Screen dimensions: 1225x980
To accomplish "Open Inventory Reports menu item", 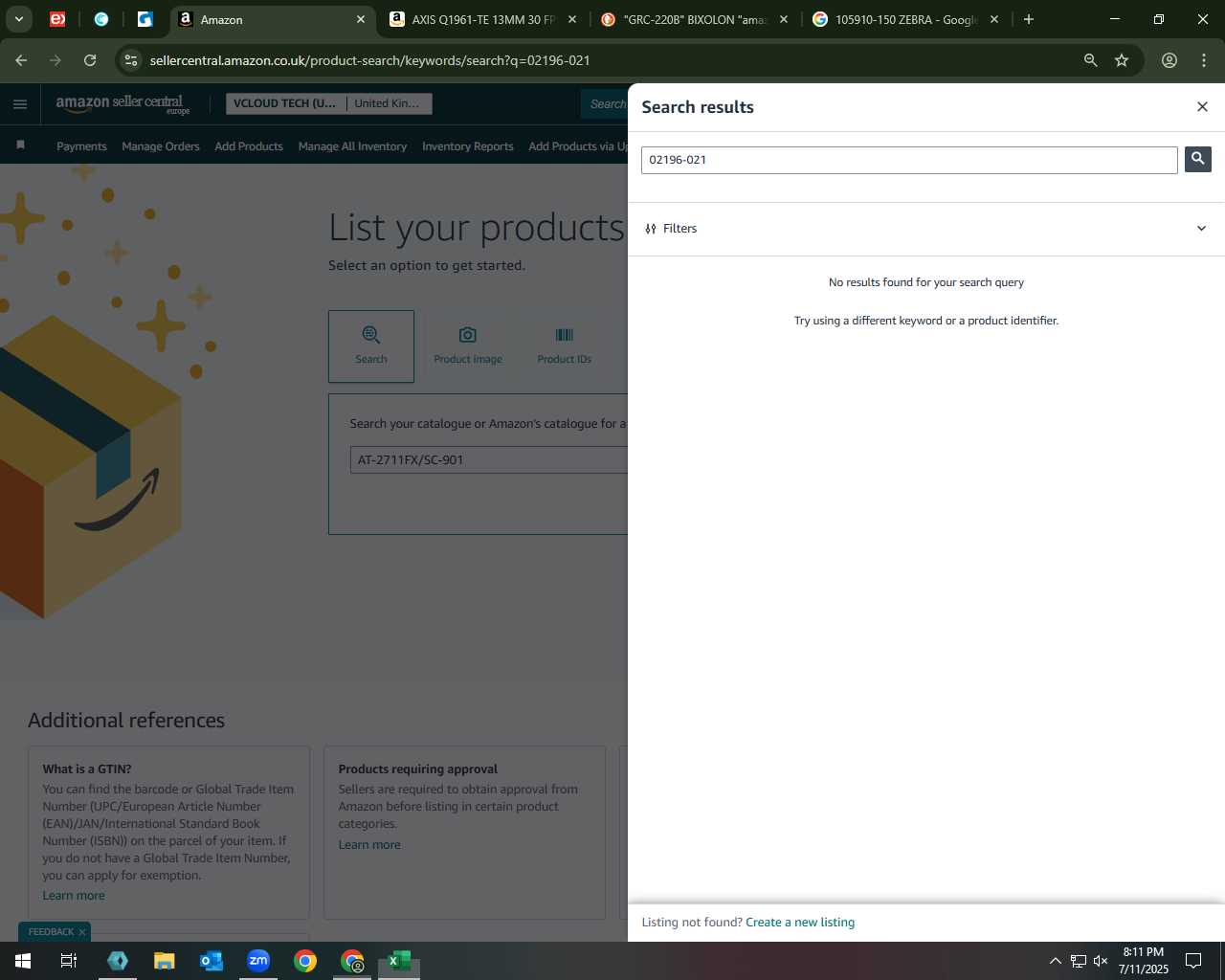I will (468, 146).
